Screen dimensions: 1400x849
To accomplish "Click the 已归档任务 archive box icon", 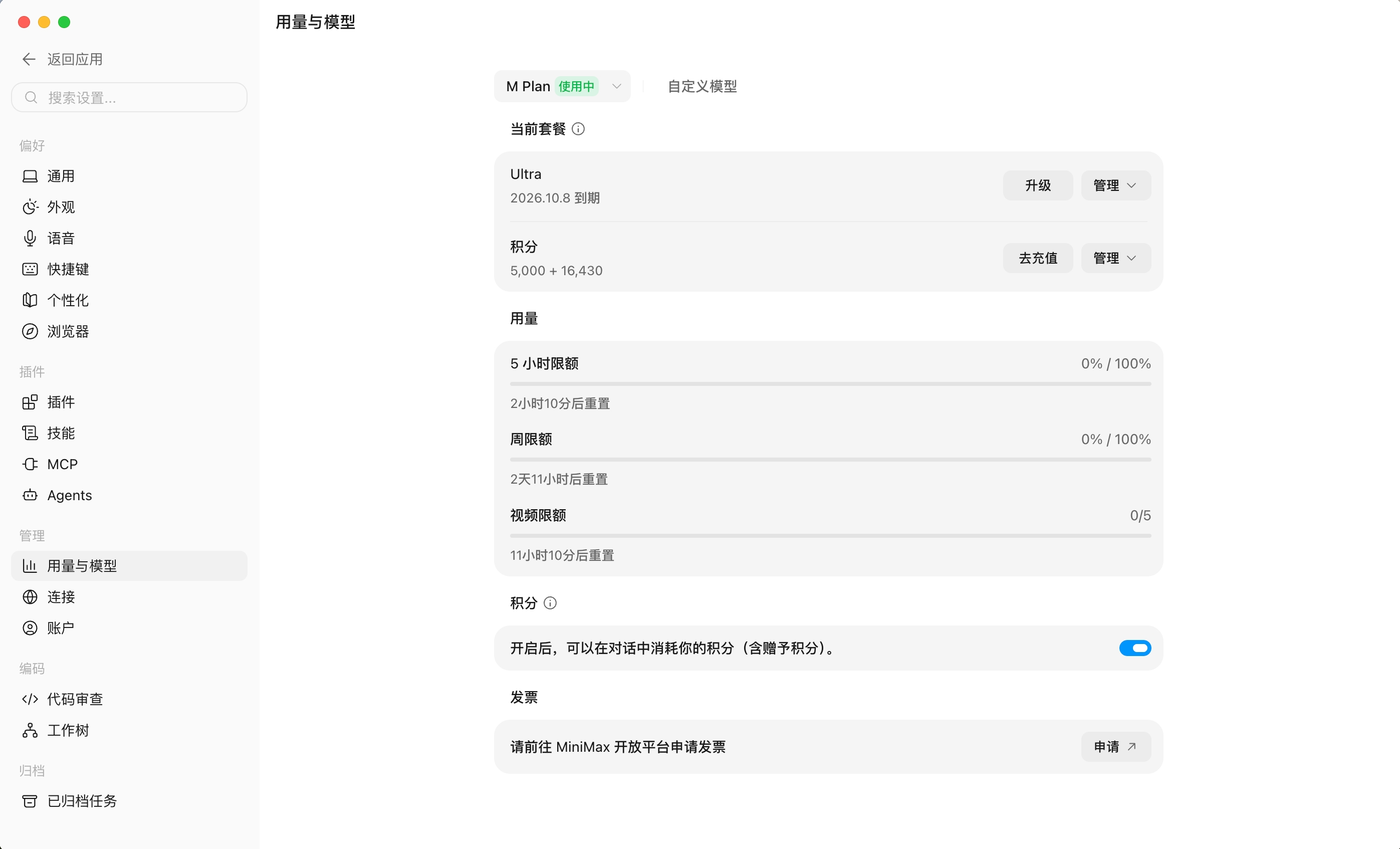I will (x=30, y=801).
